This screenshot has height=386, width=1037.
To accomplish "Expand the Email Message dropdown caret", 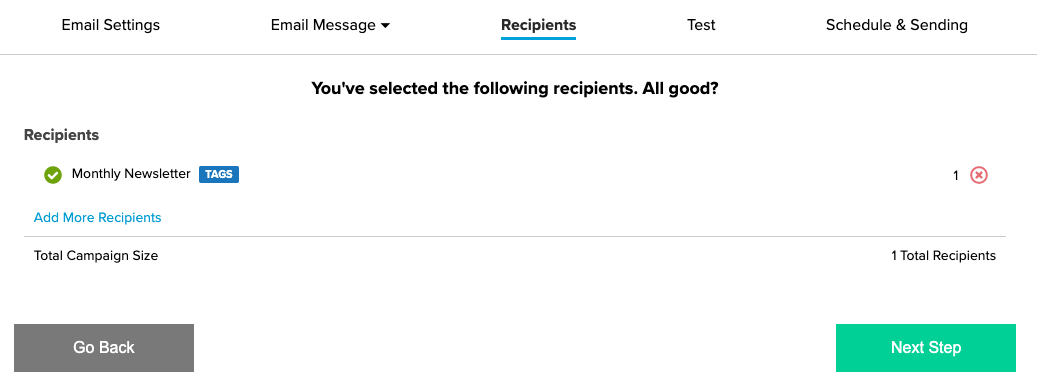I will coord(386,26).
